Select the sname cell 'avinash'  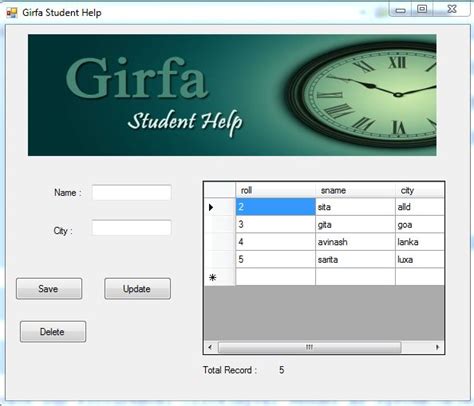[x=355, y=242]
